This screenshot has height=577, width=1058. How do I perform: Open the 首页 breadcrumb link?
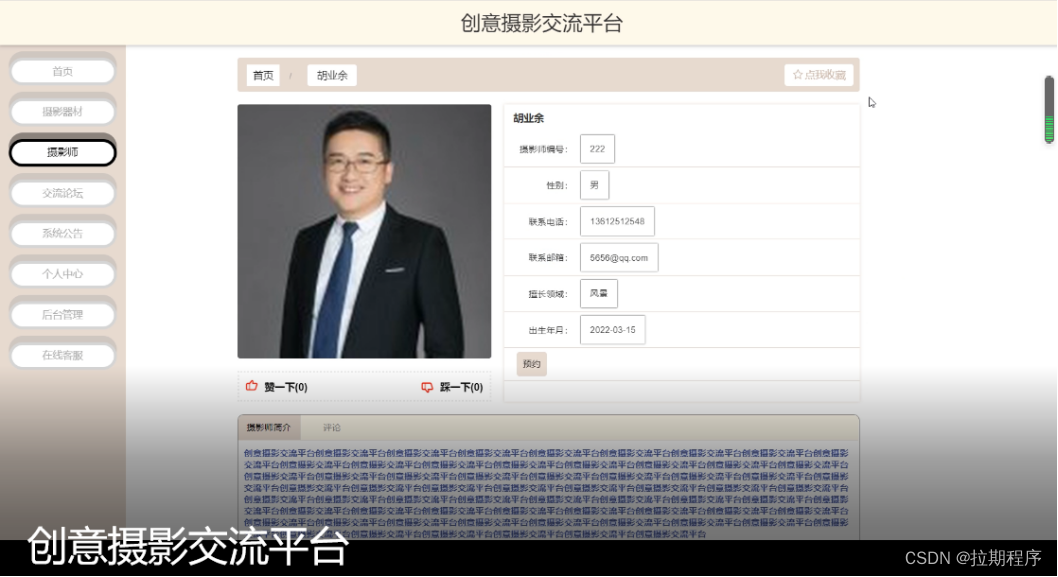click(x=261, y=74)
